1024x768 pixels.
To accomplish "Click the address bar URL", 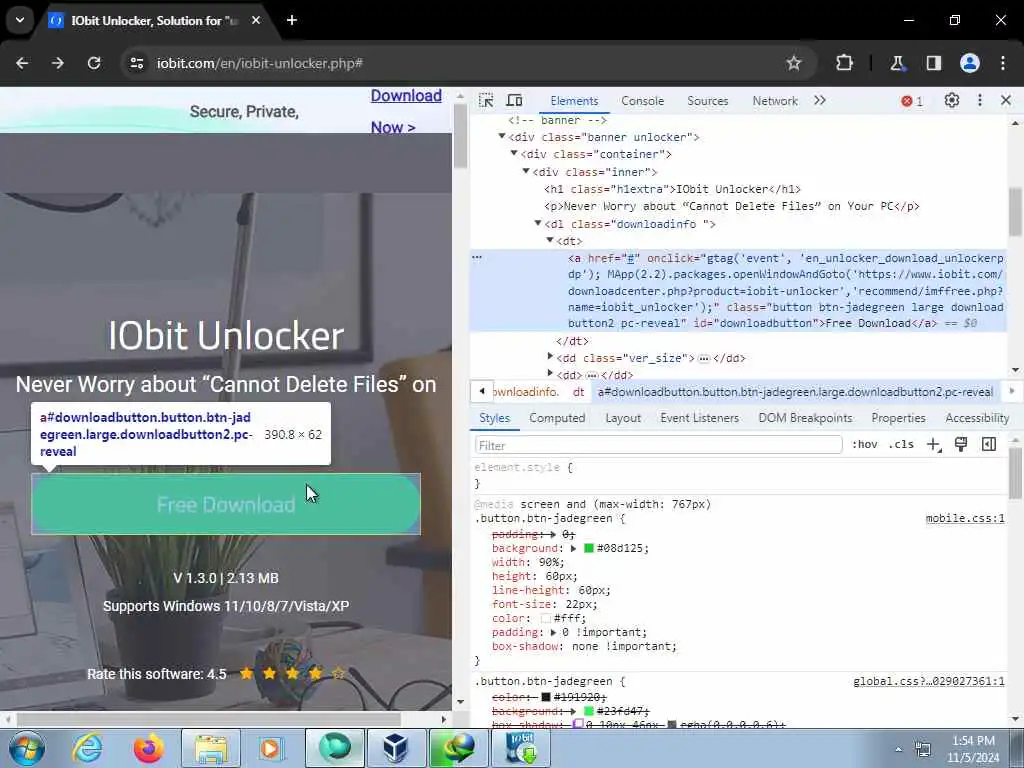I will pos(259,63).
